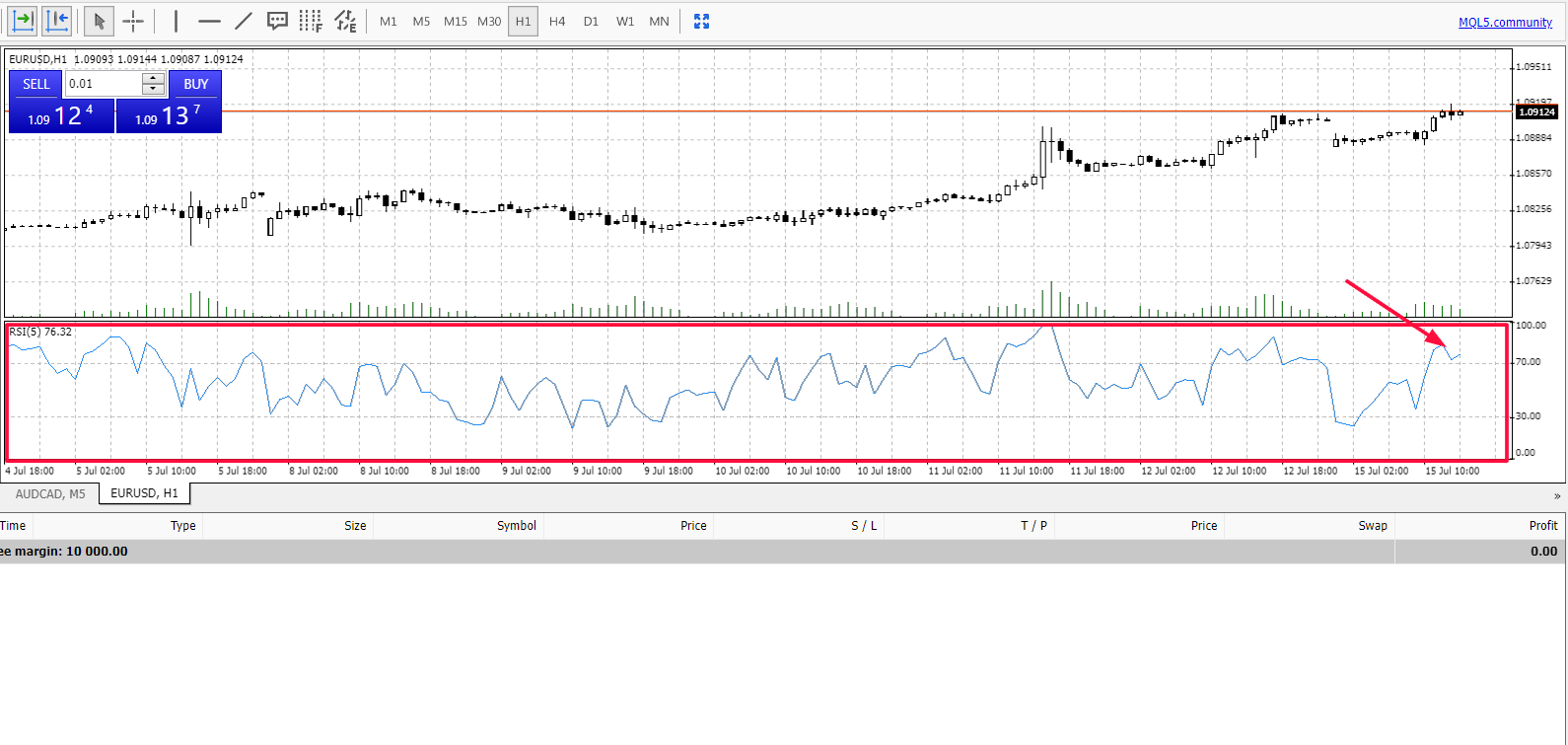Click the 0.00 profit total value
Image resolution: width=1568 pixels, height=745 pixels.
point(1543,552)
